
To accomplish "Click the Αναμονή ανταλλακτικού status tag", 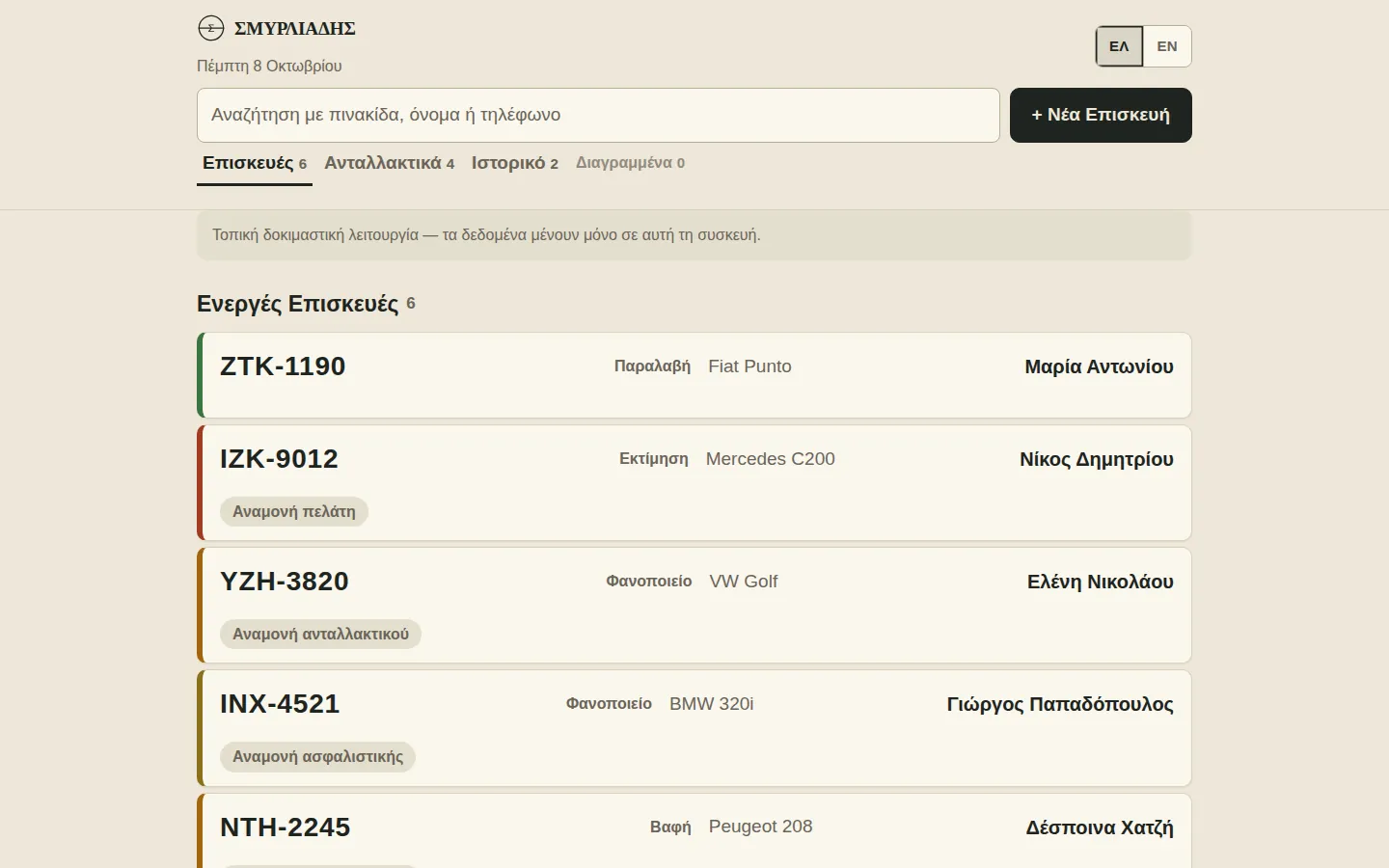I will point(320,634).
